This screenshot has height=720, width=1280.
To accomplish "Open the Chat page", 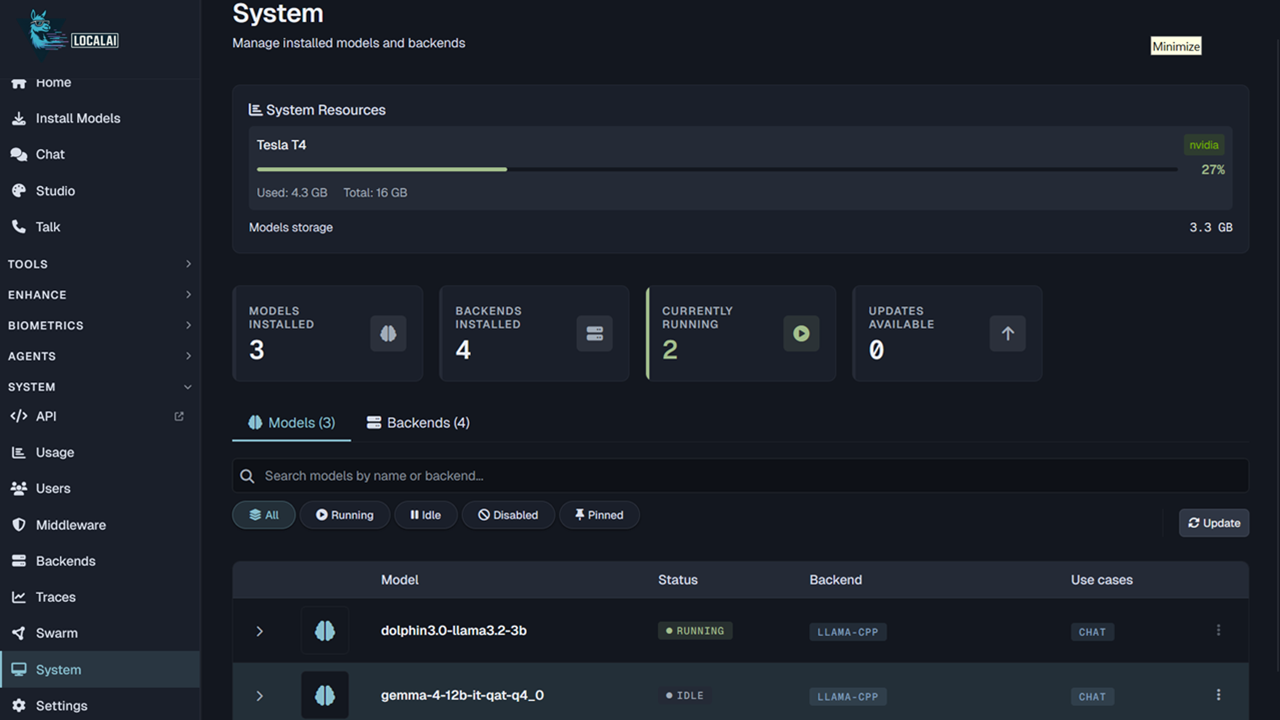I will [x=100, y=154].
